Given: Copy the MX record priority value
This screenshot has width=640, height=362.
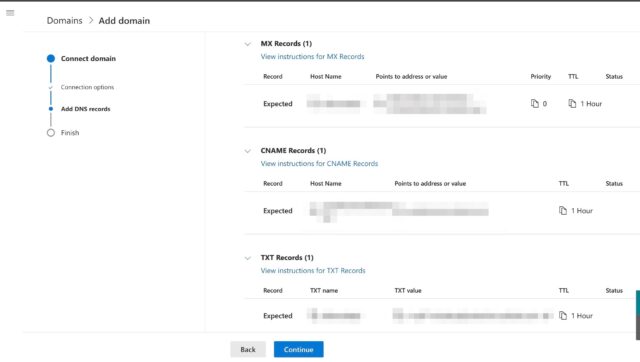Looking at the screenshot, I should 535,104.
